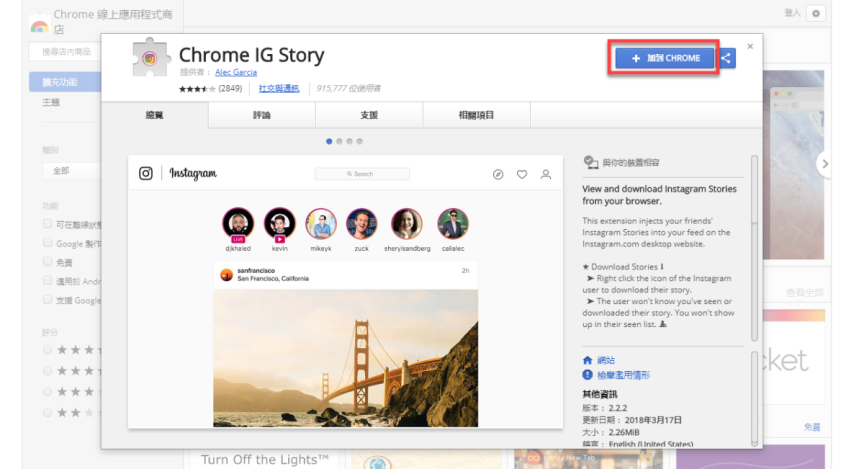The width and height of the screenshot is (864, 469).
Task: Open zuck's story avatar
Action: 361,224
